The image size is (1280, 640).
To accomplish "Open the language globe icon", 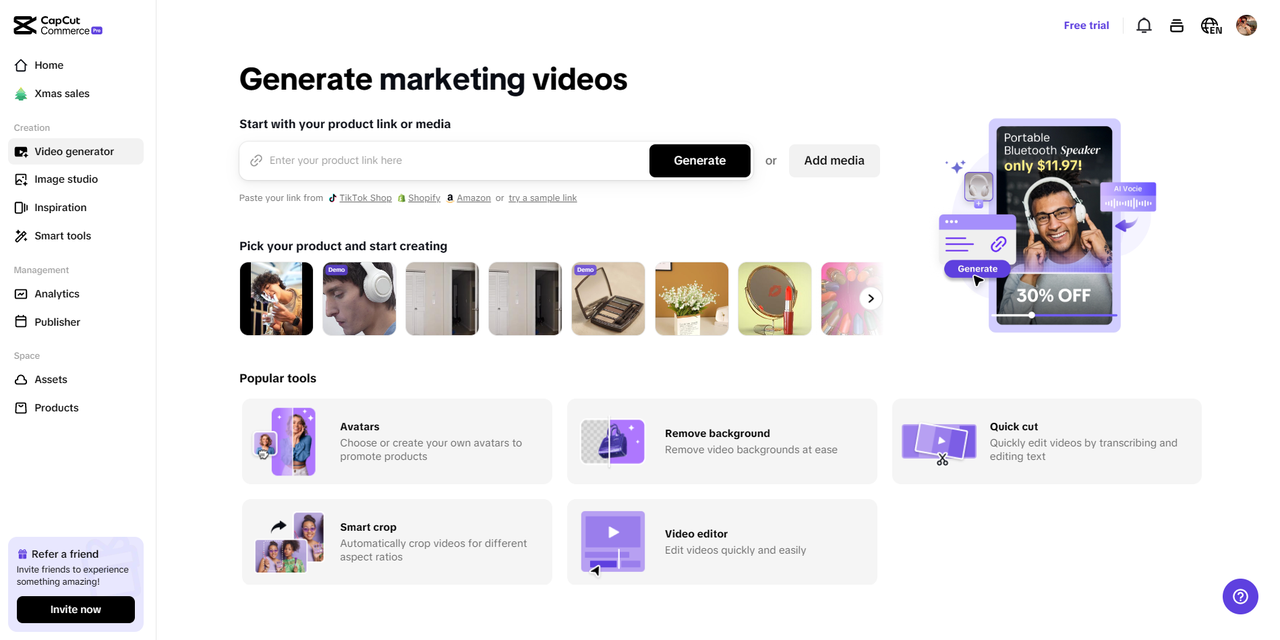I will coord(1211,26).
